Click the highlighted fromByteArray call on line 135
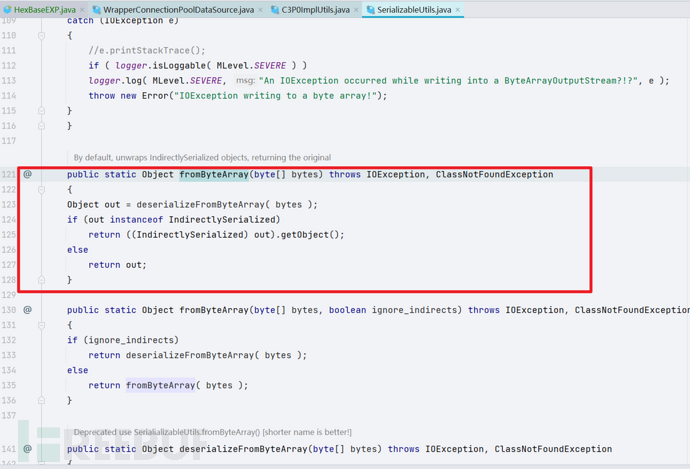This screenshot has width=690, height=469. coord(161,385)
